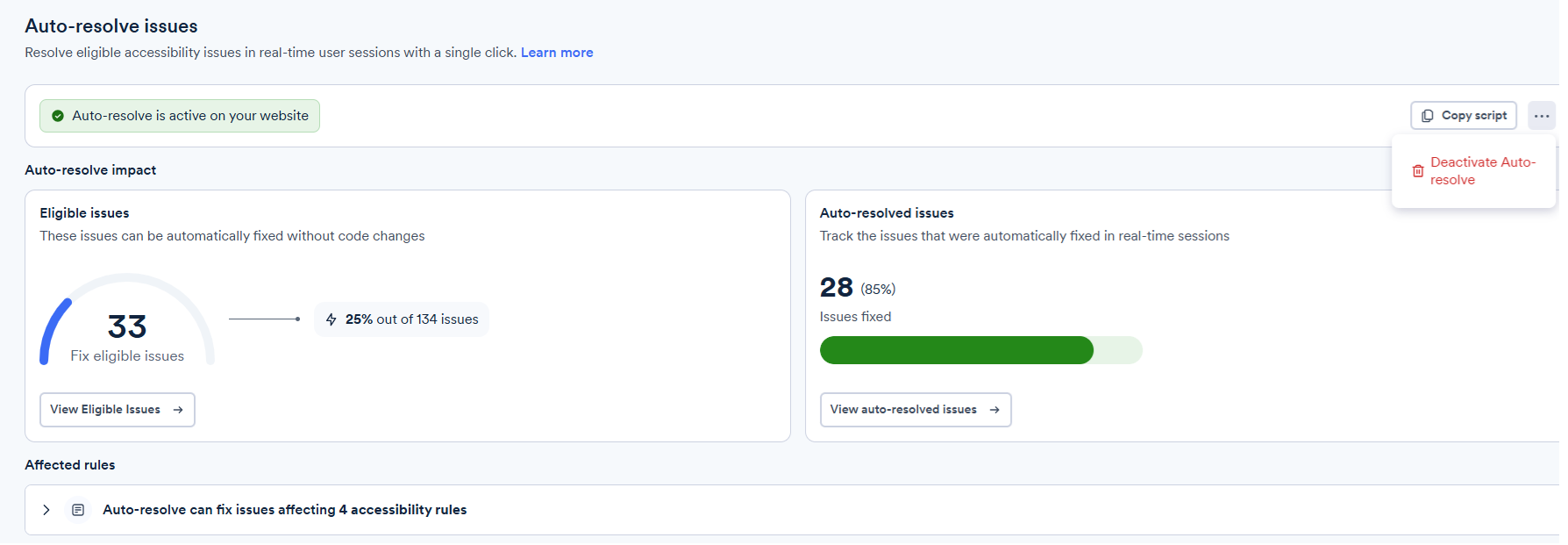
Task: Click the red trash icon beside Deactivate
Action: pos(1418,171)
